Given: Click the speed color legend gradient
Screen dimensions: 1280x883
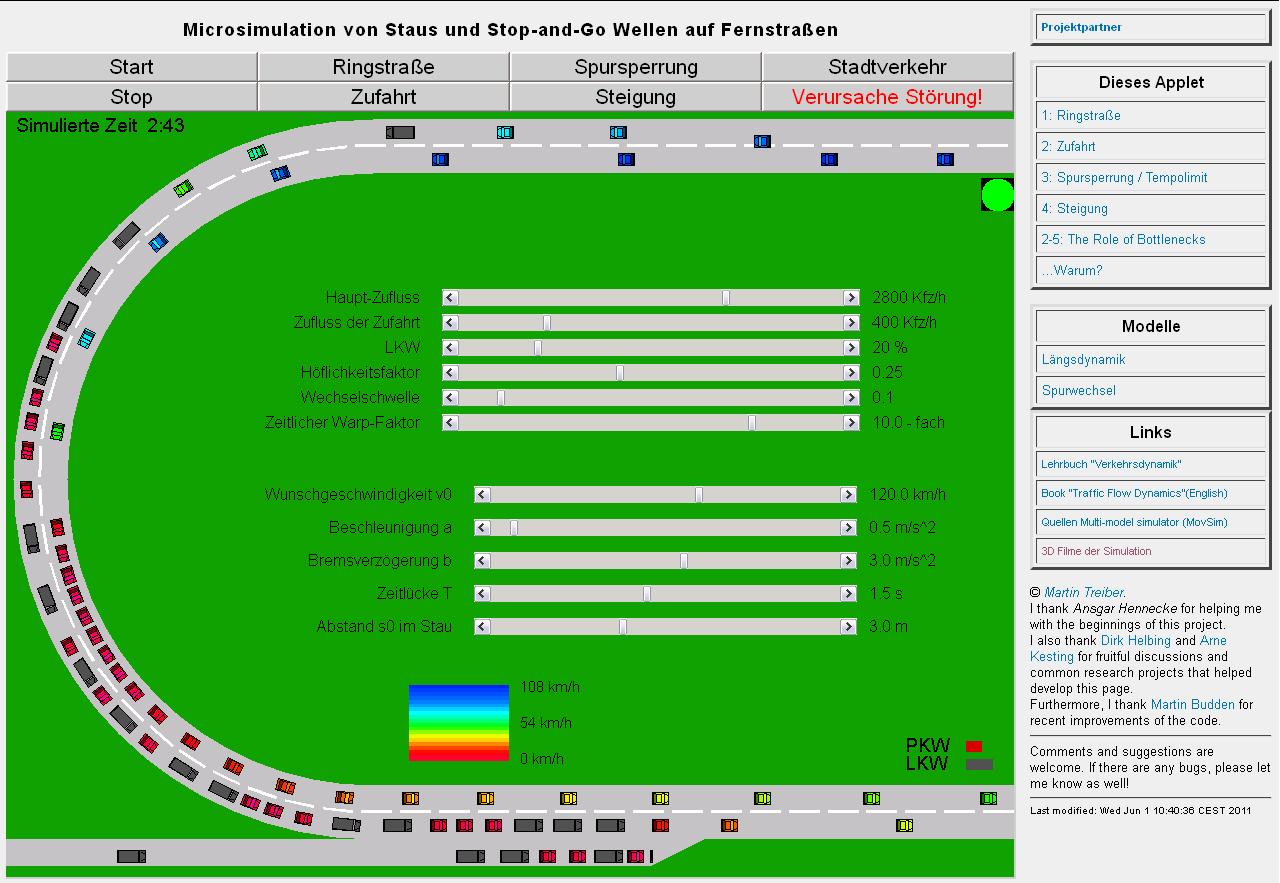Looking at the screenshot, I should (458, 723).
